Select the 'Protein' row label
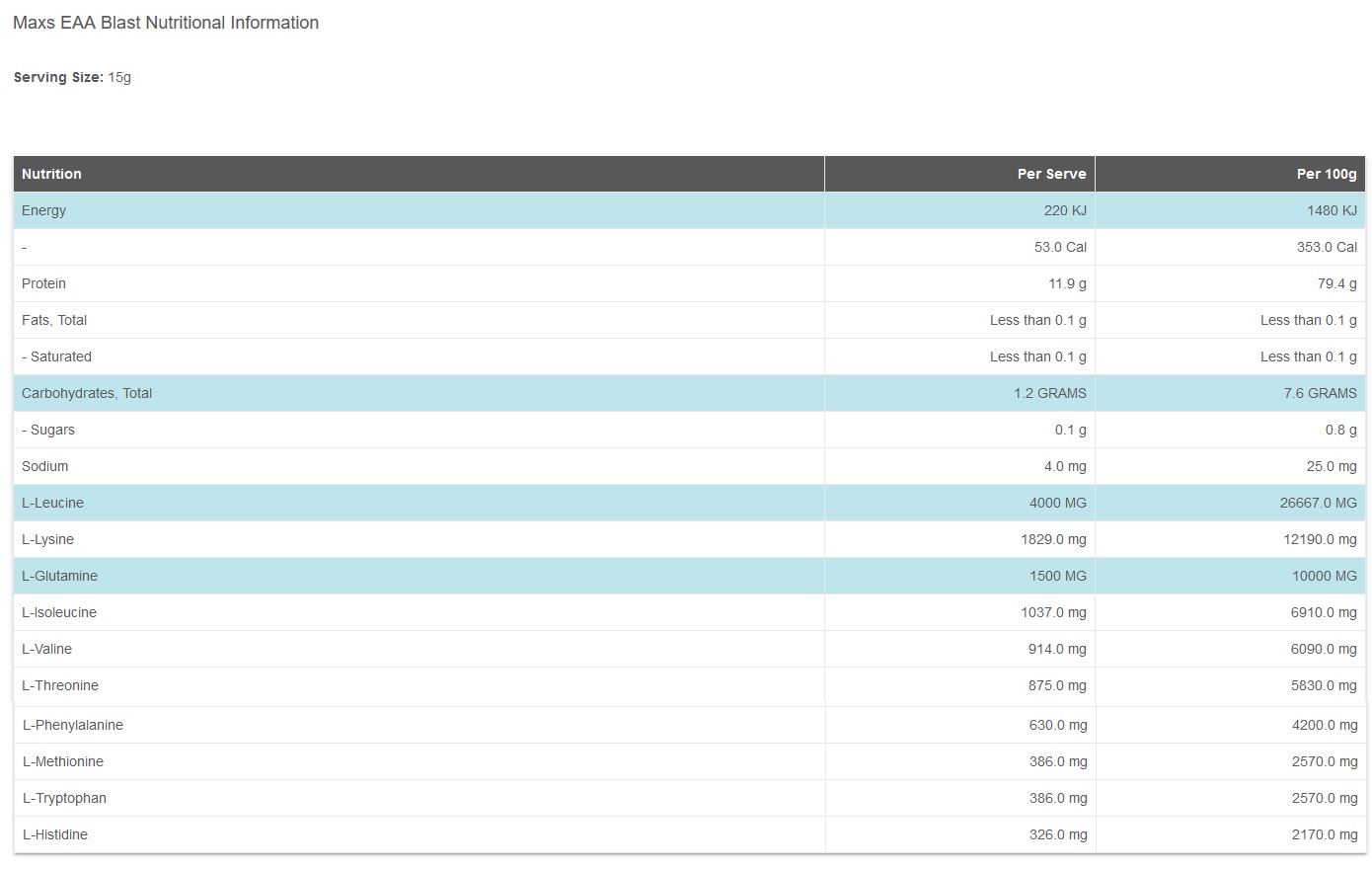The height and width of the screenshot is (869, 1372). coord(43,283)
